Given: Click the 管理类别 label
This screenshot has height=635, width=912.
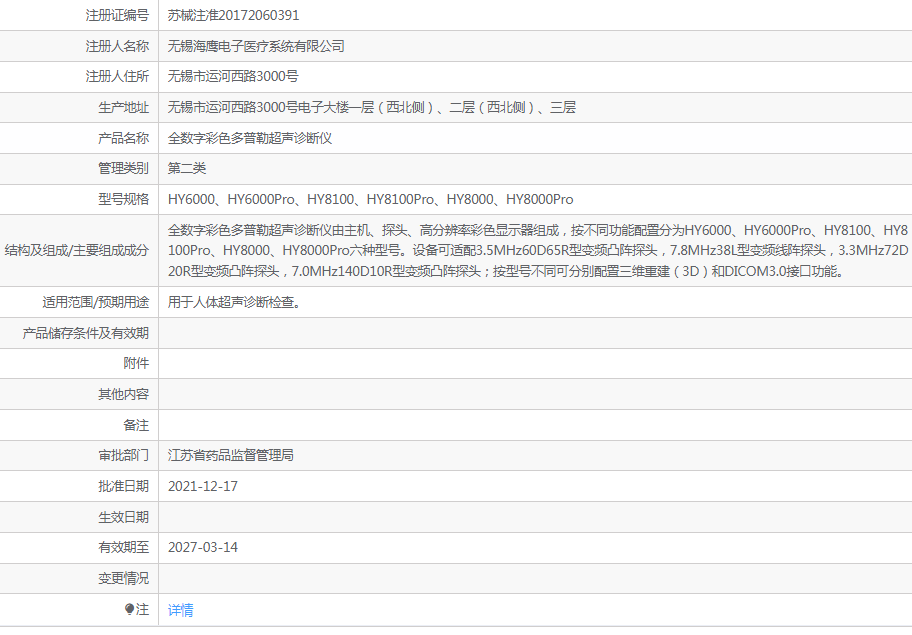Looking at the screenshot, I should [x=123, y=168].
